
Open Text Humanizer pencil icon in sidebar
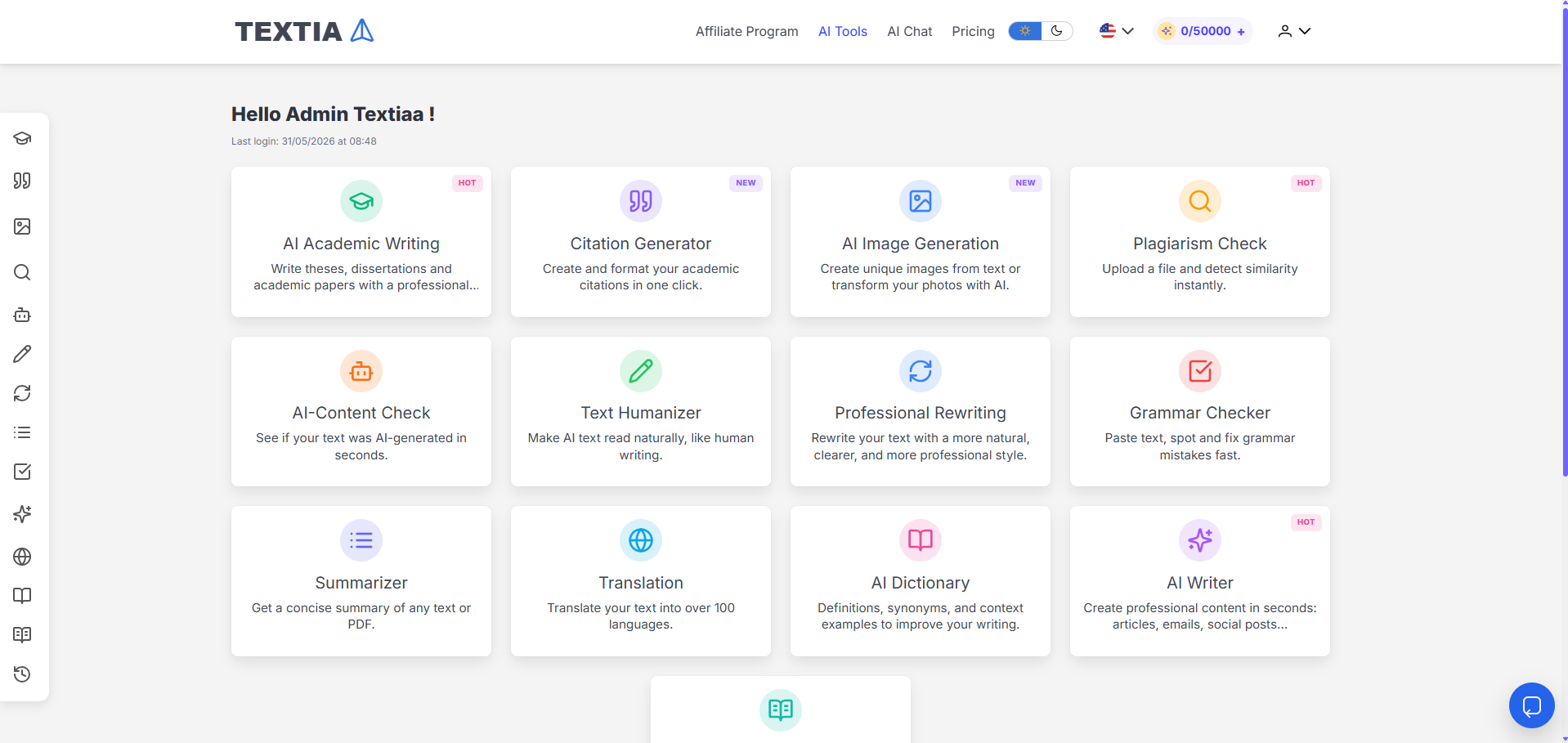[22, 354]
